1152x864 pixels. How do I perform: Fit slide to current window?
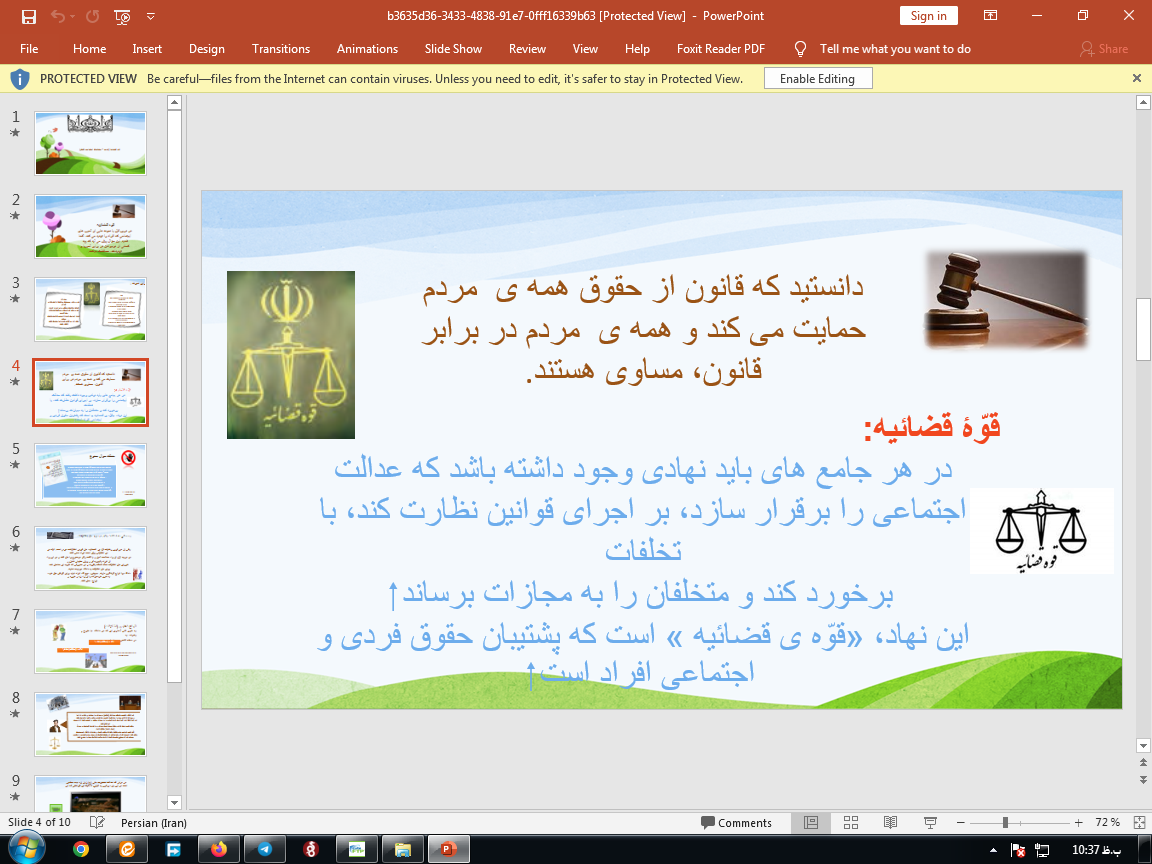1139,823
